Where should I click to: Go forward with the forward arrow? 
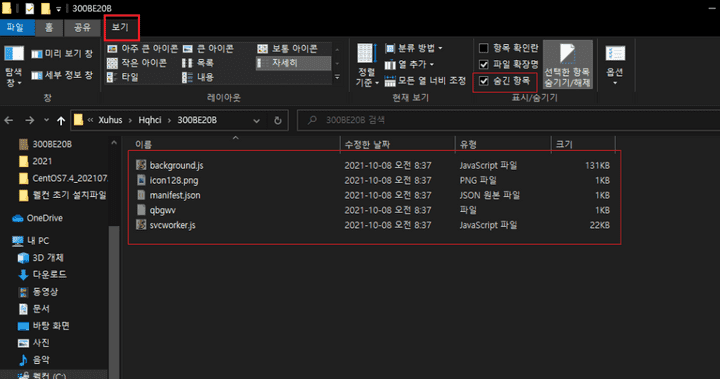(x=30, y=120)
